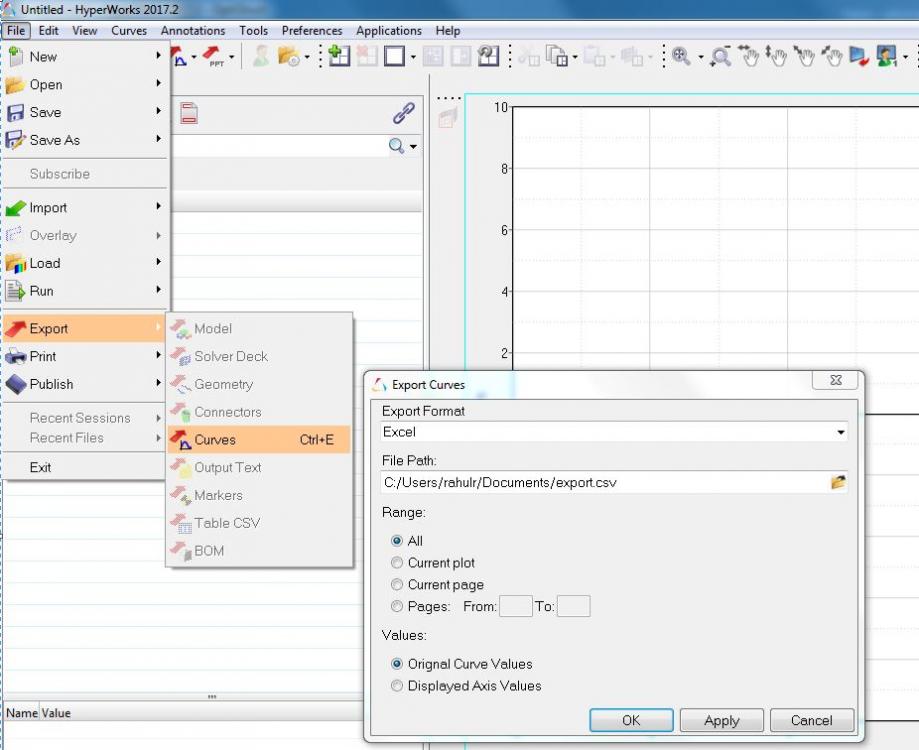Expand the Recent Sessions submenu
This screenshot has height=750, width=919.
click(x=85, y=418)
